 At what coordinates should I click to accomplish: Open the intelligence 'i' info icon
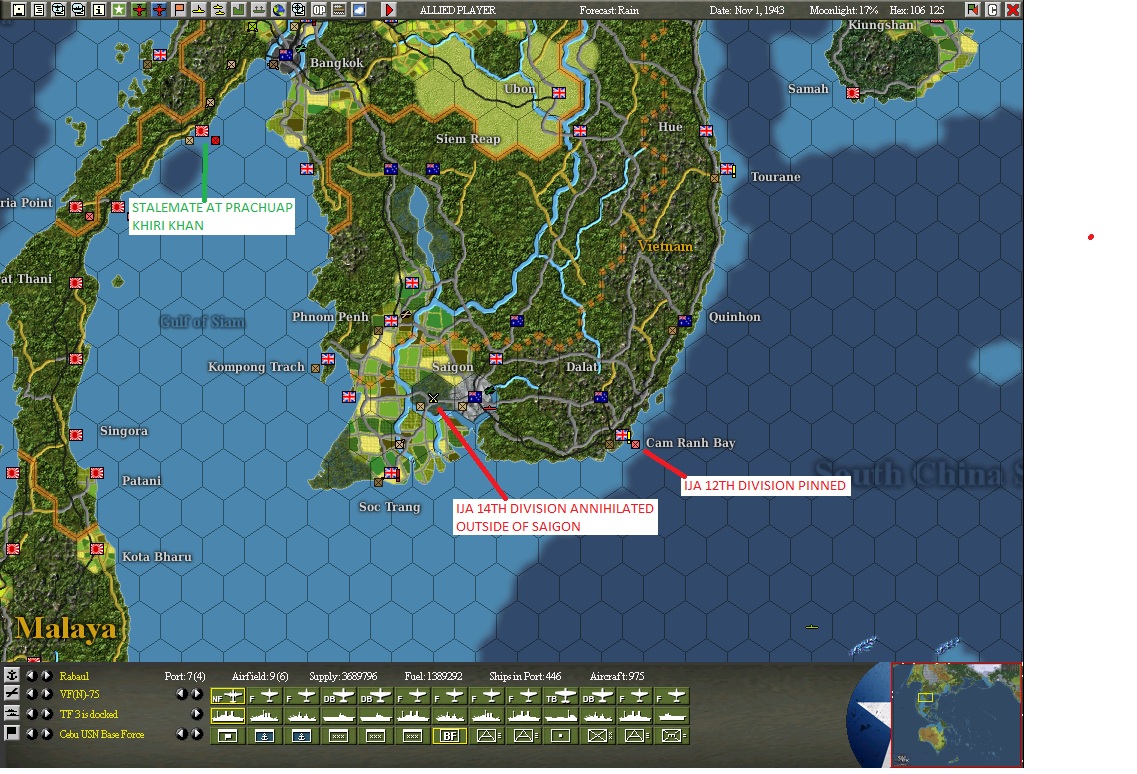click(99, 9)
